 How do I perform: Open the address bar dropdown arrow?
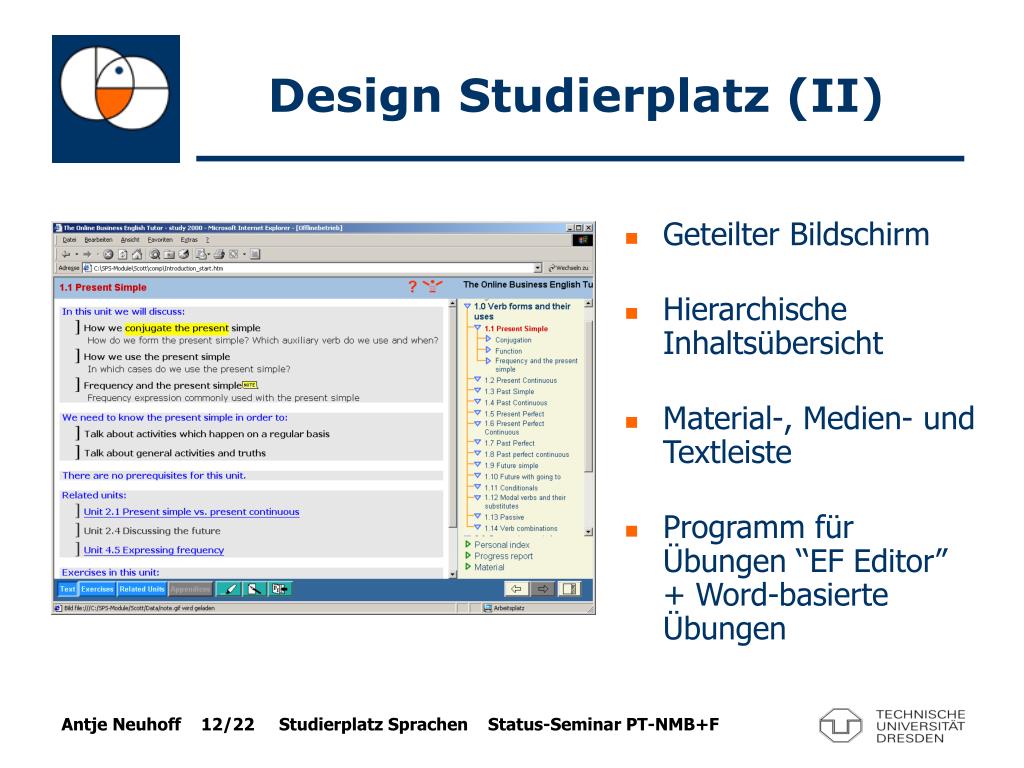pyautogui.click(x=538, y=268)
